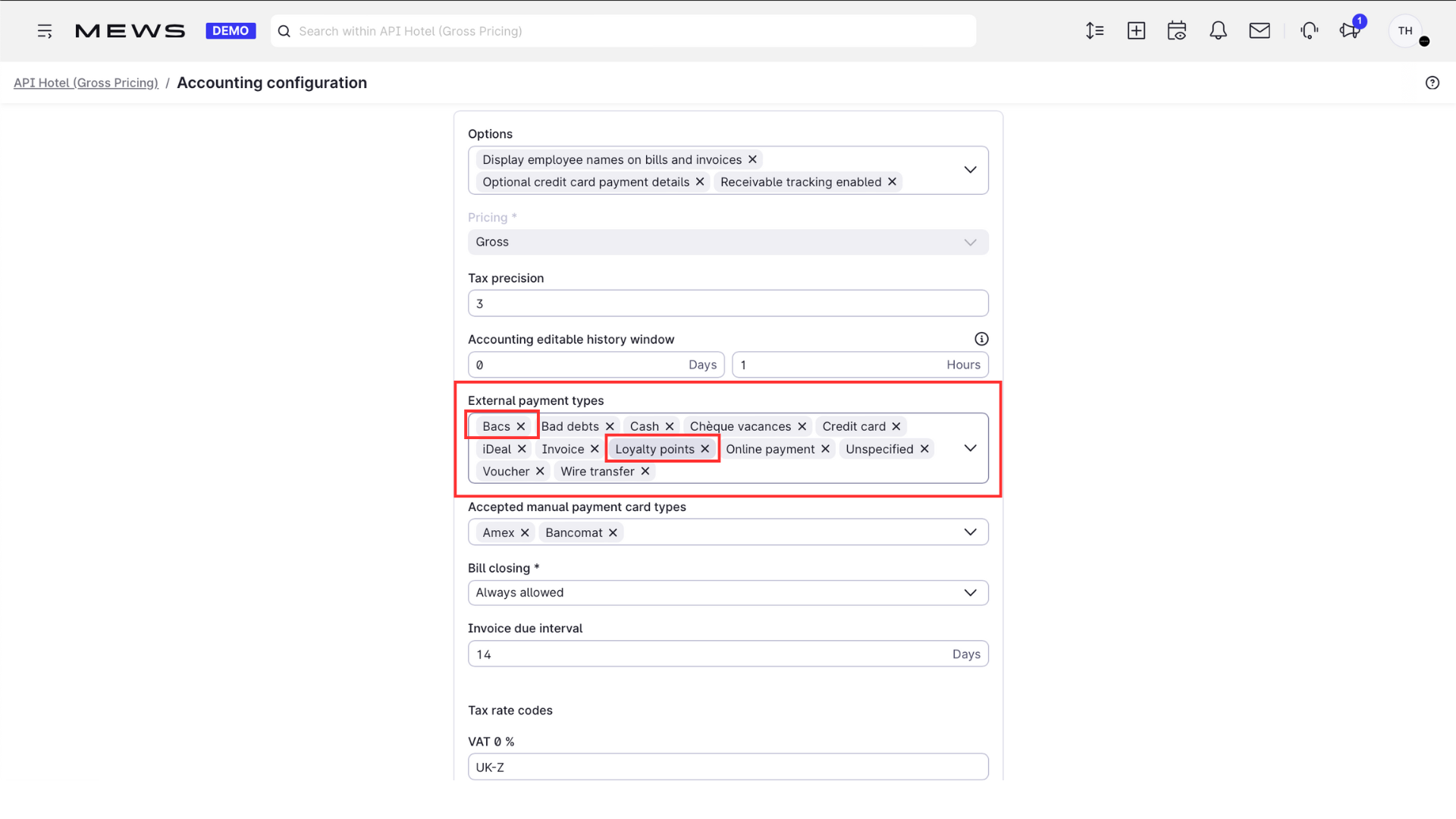Edit the Invoice due interval field
1456x819 pixels.
pyautogui.click(x=728, y=654)
